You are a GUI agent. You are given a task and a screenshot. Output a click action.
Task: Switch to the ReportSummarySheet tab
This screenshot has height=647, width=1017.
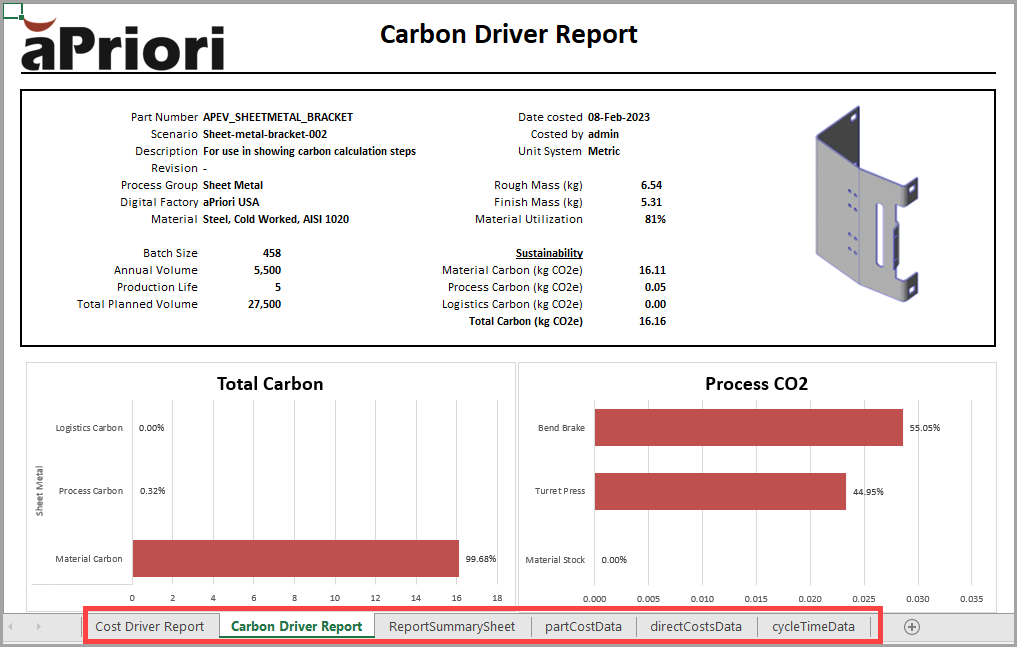(x=452, y=626)
